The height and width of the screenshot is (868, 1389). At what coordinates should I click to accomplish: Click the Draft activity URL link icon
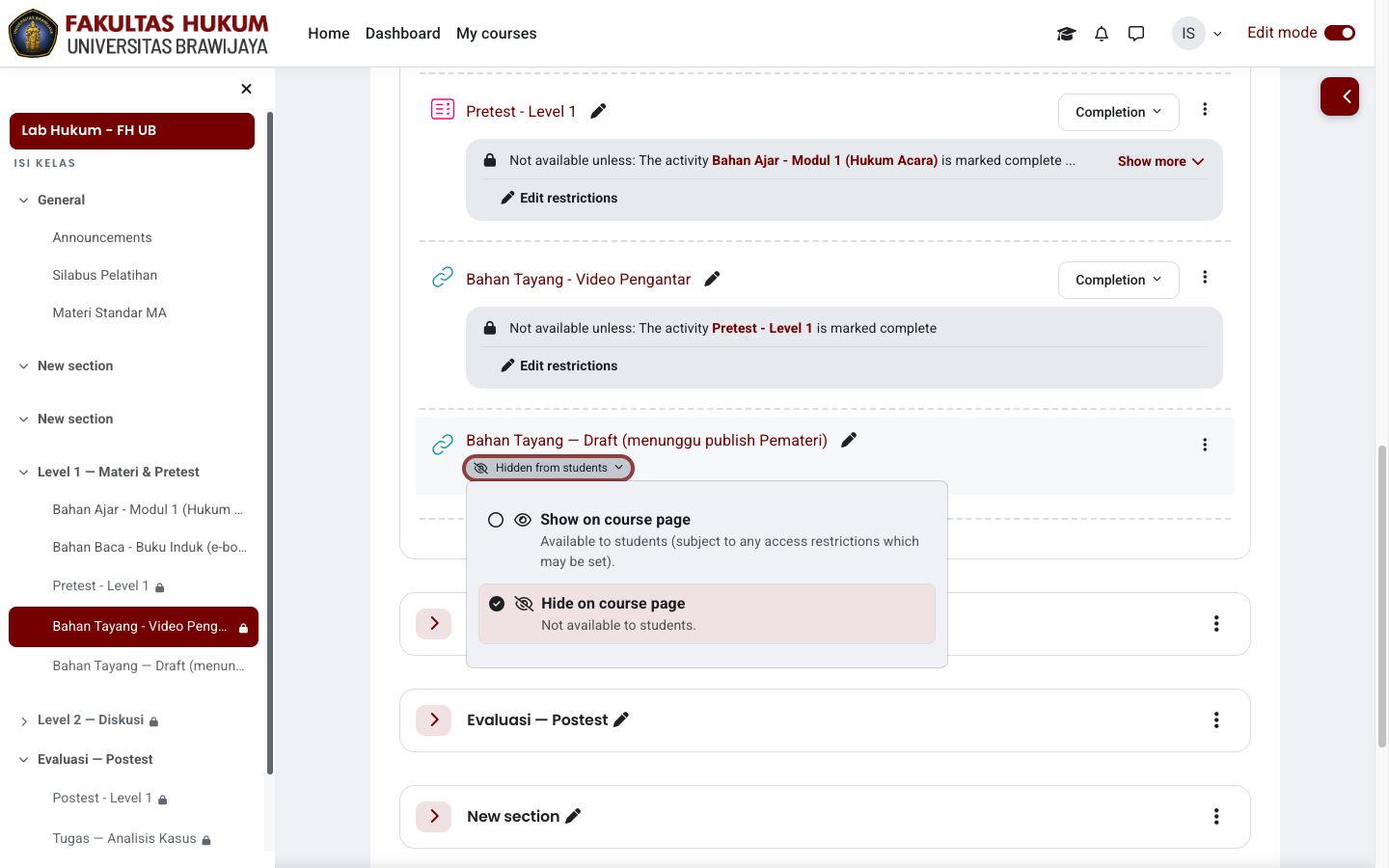click(443, 445)
